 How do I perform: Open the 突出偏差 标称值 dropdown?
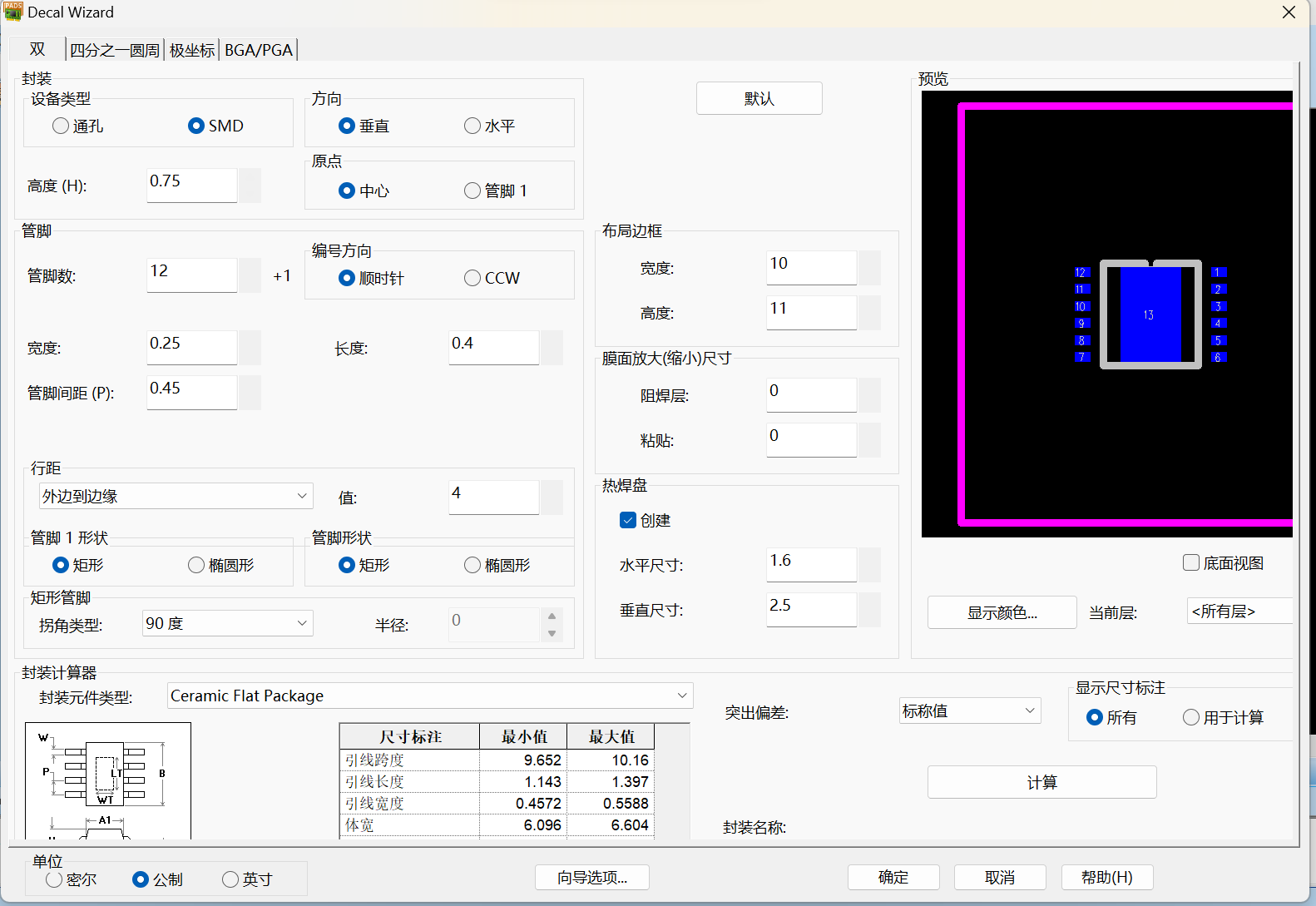970,710
